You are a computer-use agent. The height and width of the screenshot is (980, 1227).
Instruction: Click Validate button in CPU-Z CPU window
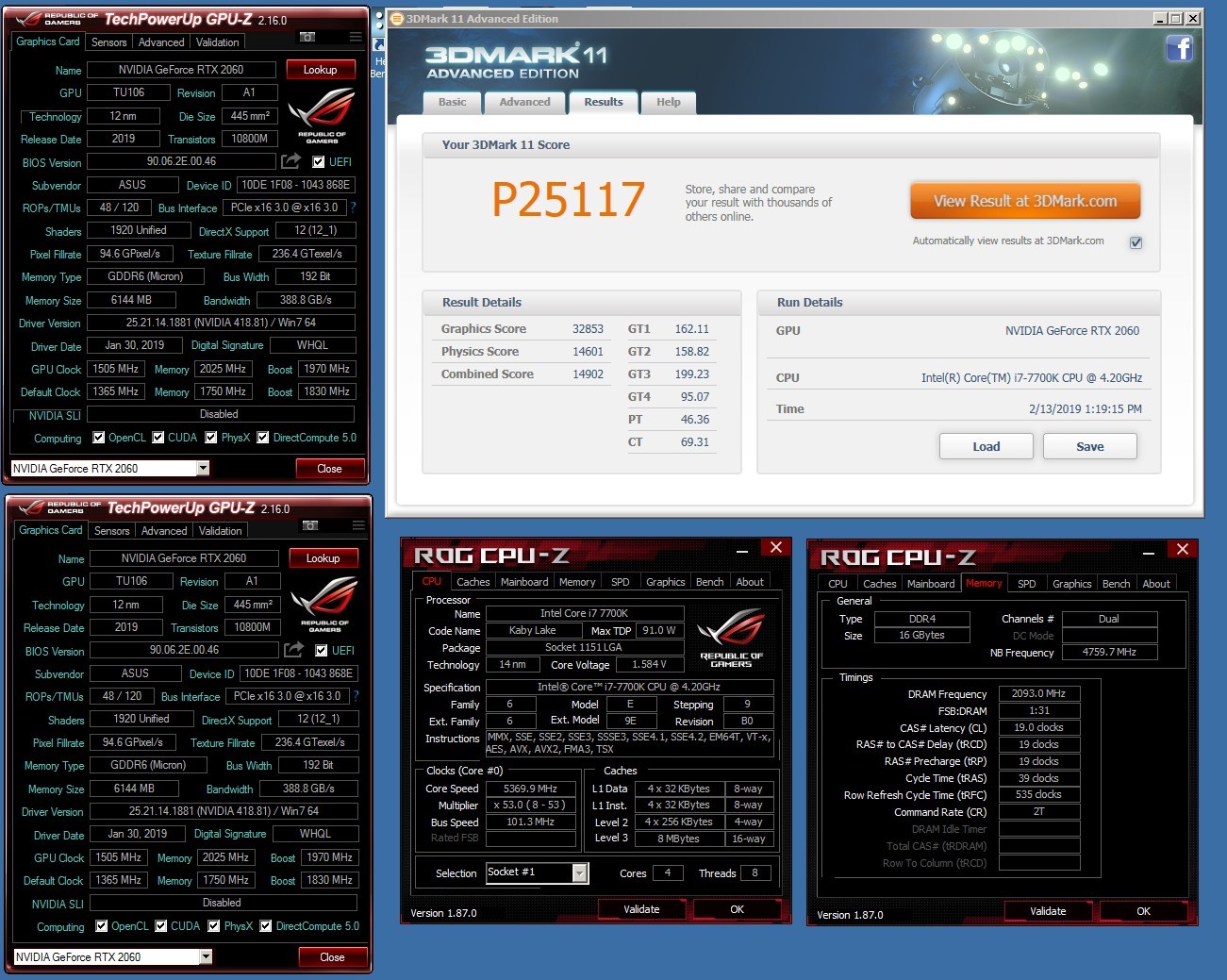(x=641, y=909)
